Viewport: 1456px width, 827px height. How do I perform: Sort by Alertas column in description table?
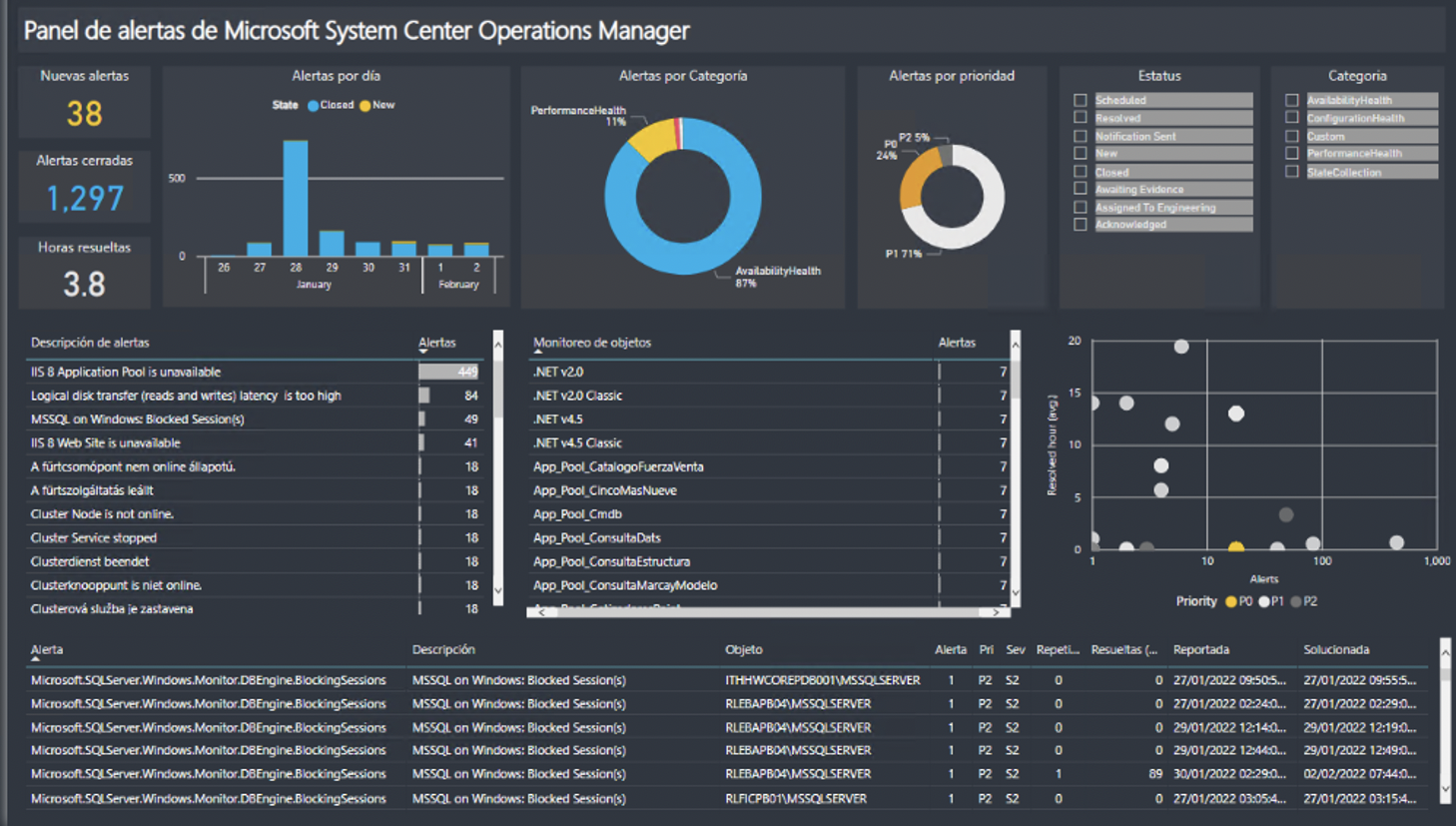coord(437,343)
